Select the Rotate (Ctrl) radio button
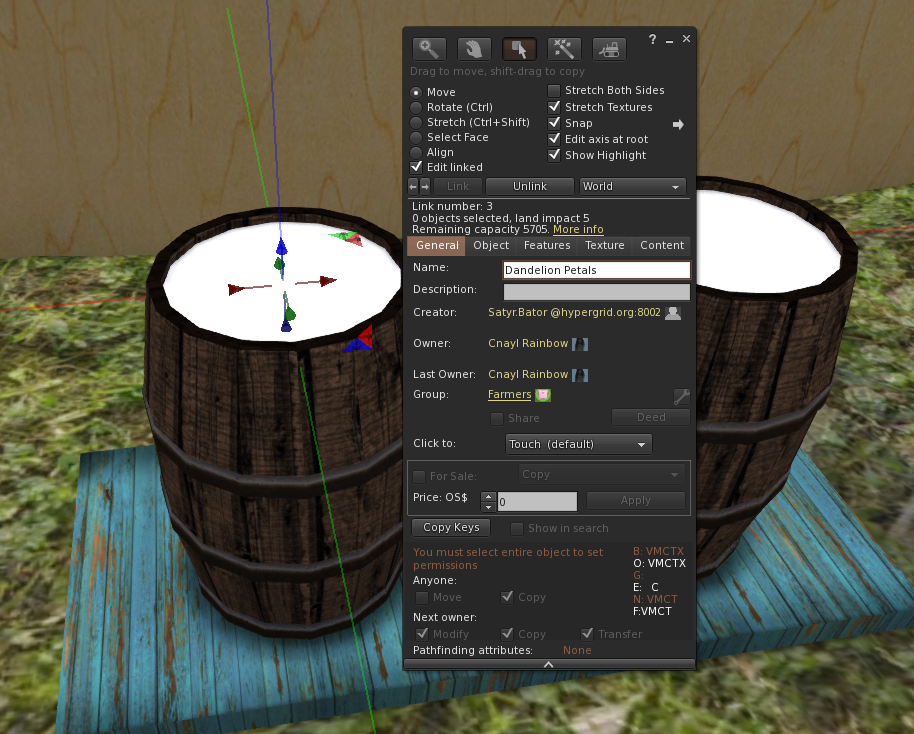The width and height of the screenshot is (914, 734). tap(416, 108)
